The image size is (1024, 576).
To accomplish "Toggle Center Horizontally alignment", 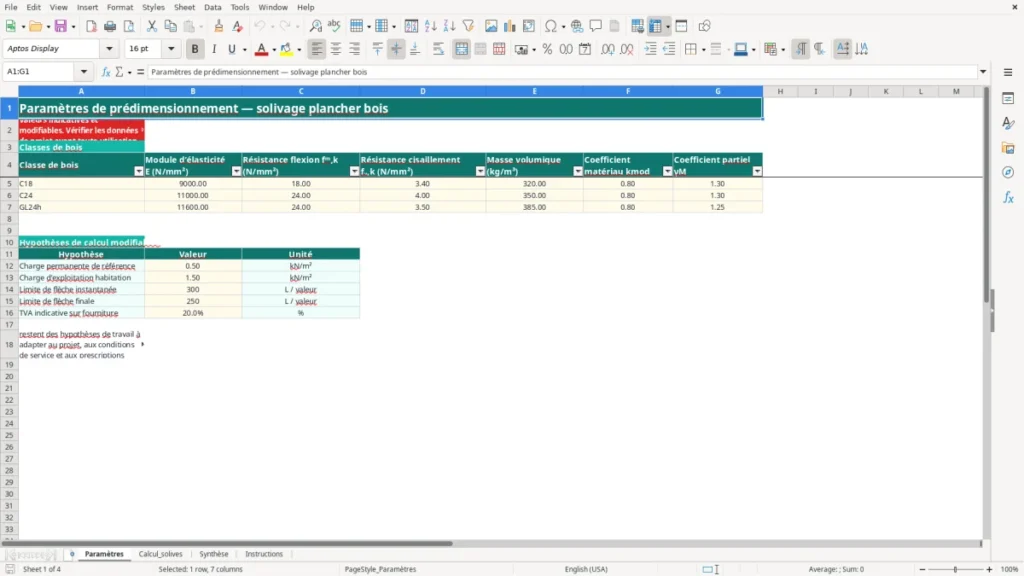I will [x=336, y=49].
